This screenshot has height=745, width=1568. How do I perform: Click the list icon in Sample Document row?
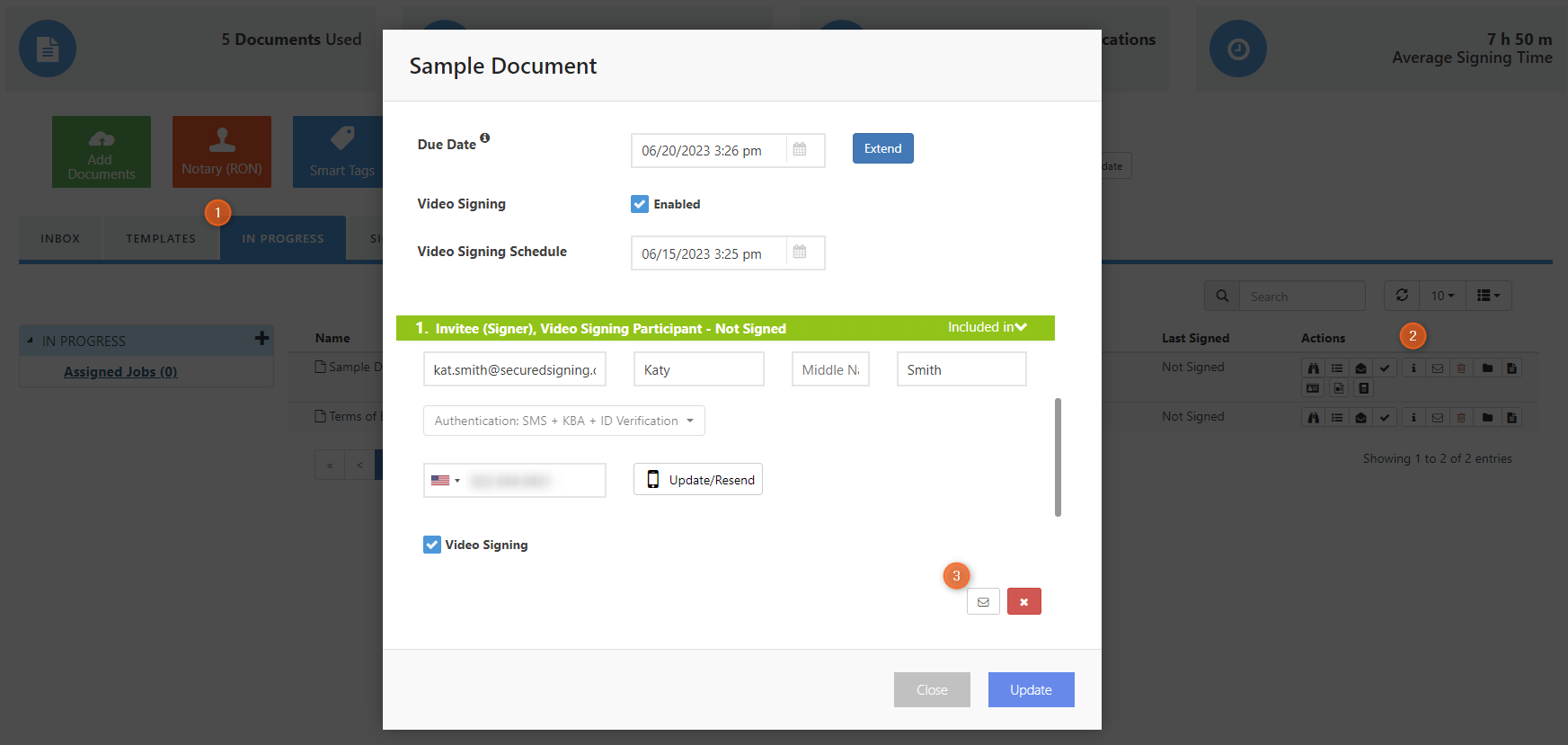1337,368
